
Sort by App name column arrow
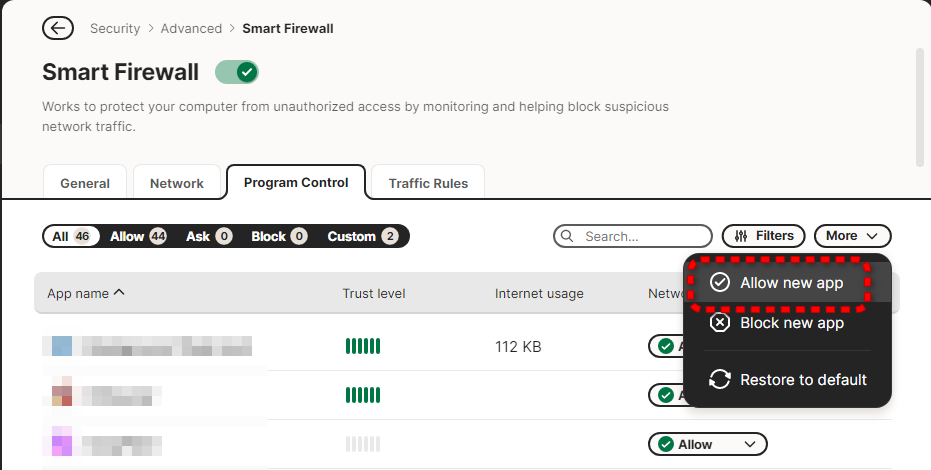coord(120,293)
